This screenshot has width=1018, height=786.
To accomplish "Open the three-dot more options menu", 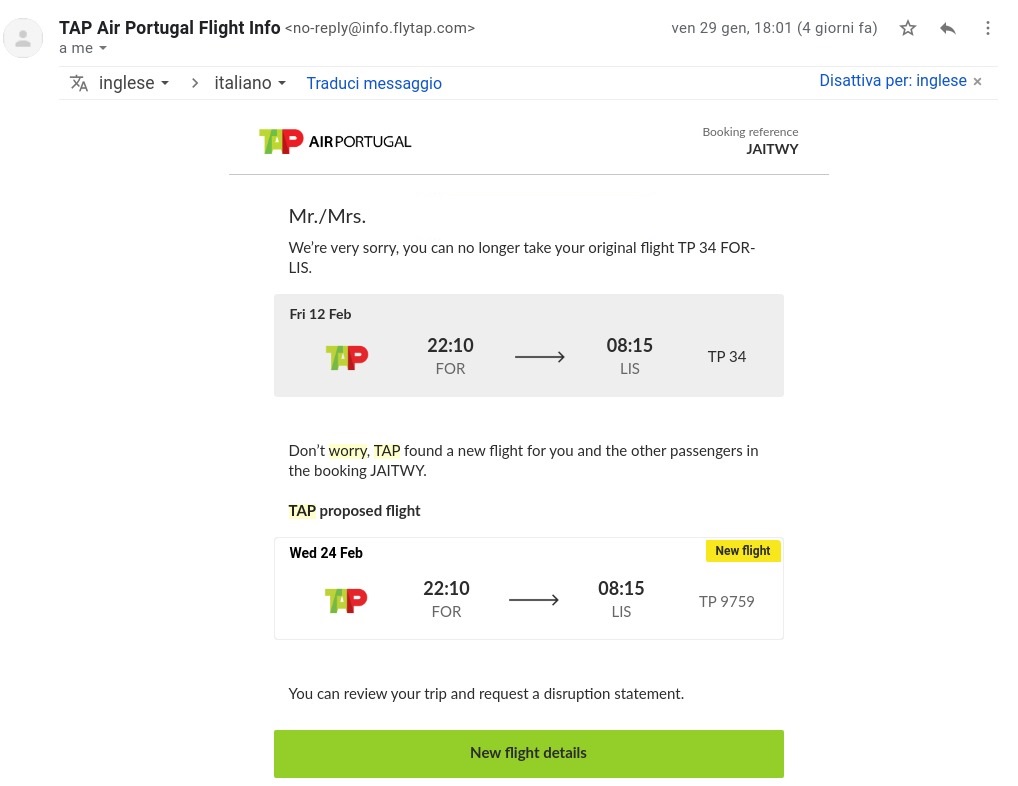I will click(x=987, y=28).
